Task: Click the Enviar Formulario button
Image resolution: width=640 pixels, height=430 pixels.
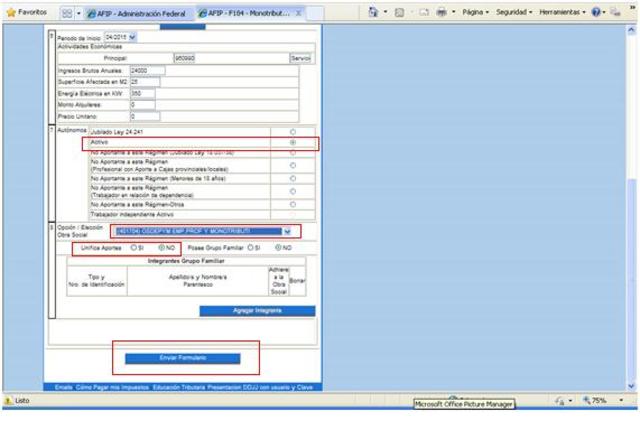Action: coord(182,358)
